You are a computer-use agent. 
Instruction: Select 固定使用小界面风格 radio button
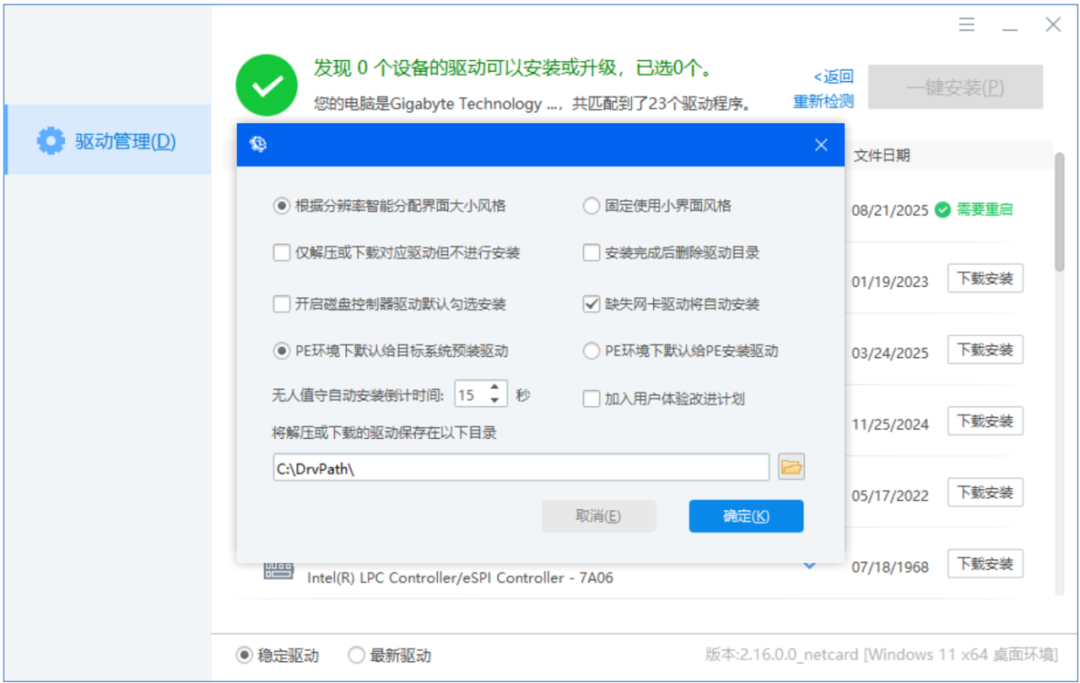tap(591, 206)
